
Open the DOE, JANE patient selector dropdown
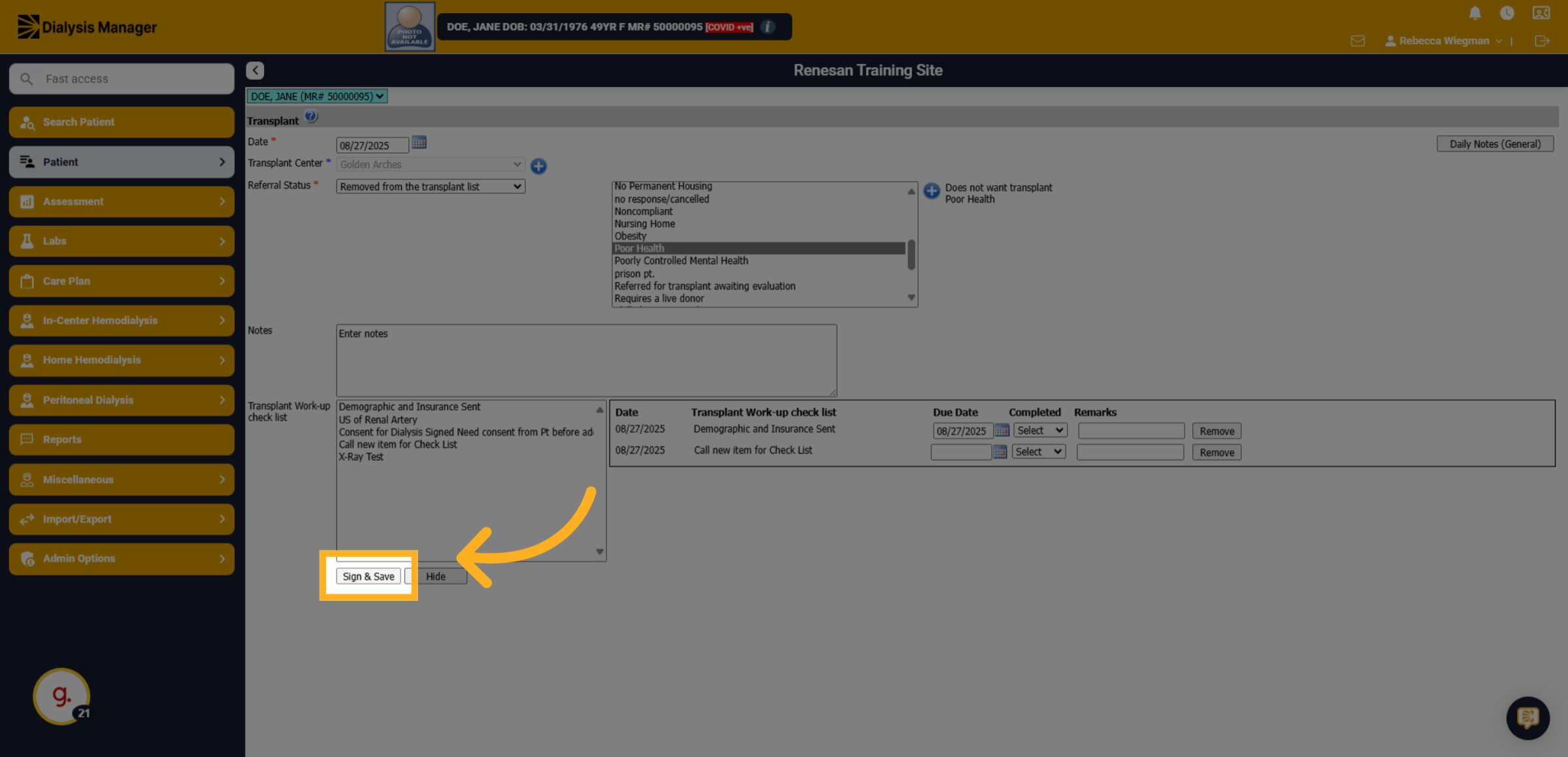(317, 97)
